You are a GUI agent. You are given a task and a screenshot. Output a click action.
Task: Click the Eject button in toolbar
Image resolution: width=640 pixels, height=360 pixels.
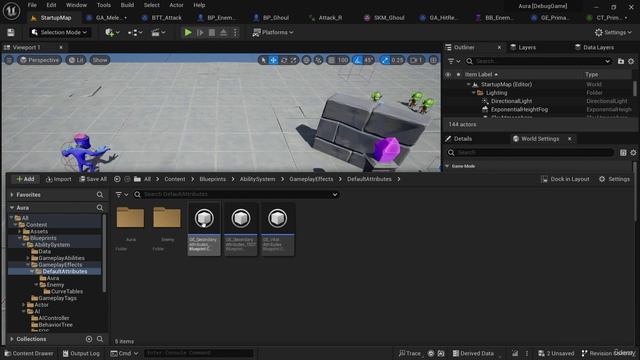coord(223,32)
